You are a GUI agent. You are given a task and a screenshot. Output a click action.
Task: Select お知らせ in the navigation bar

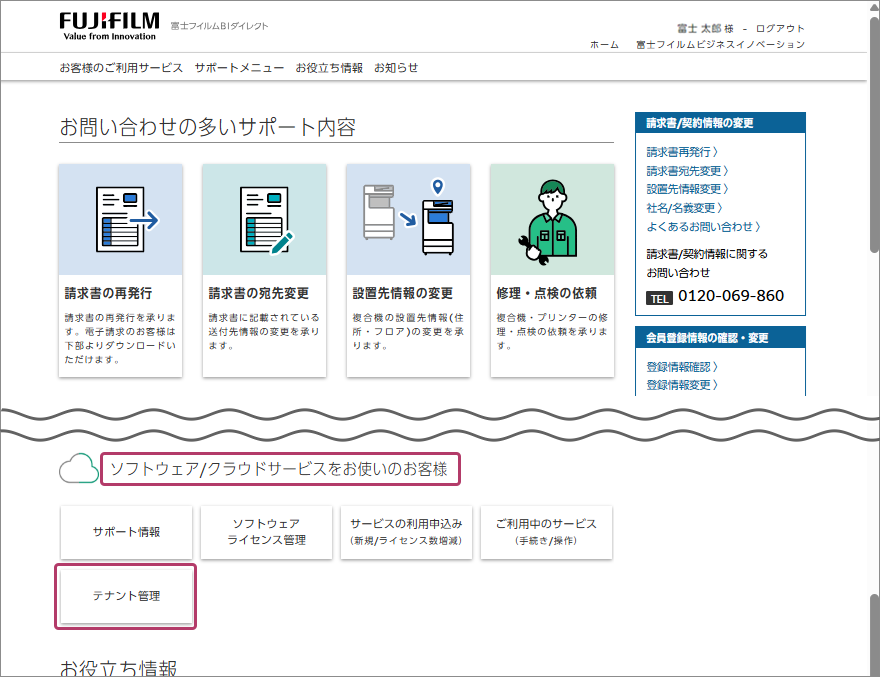[x=396, y=68]
